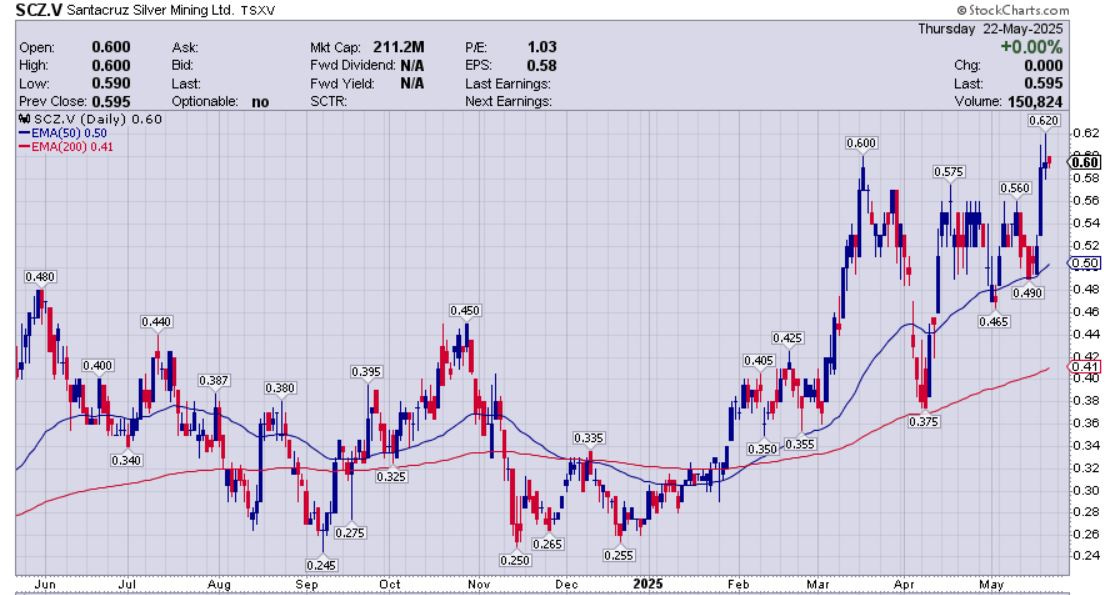Click the 0.387 price label

tap(213, 380)
